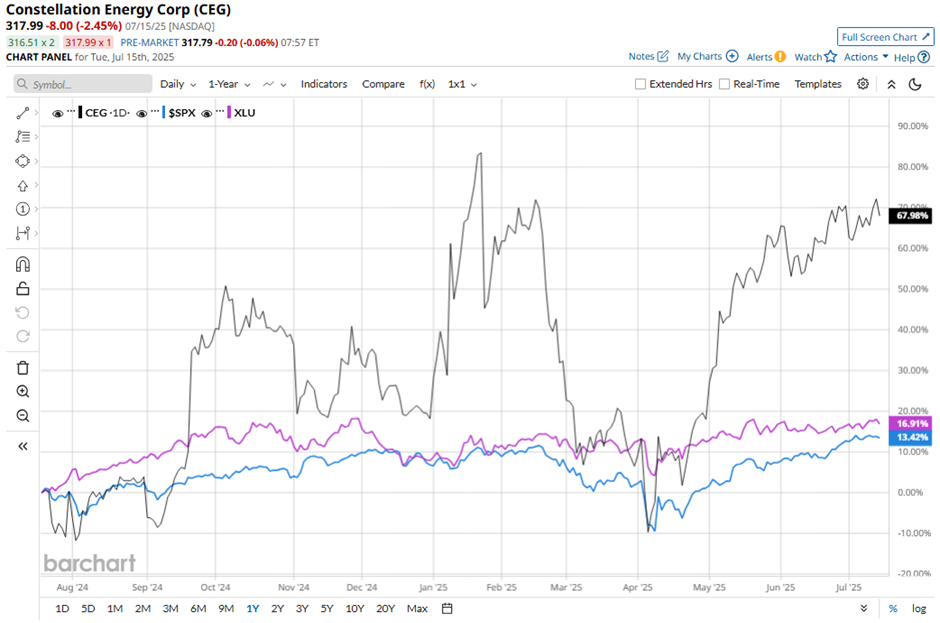
Task: Select the numbered annotation tool
Action: pyautogui.click(x=23, y=209)
